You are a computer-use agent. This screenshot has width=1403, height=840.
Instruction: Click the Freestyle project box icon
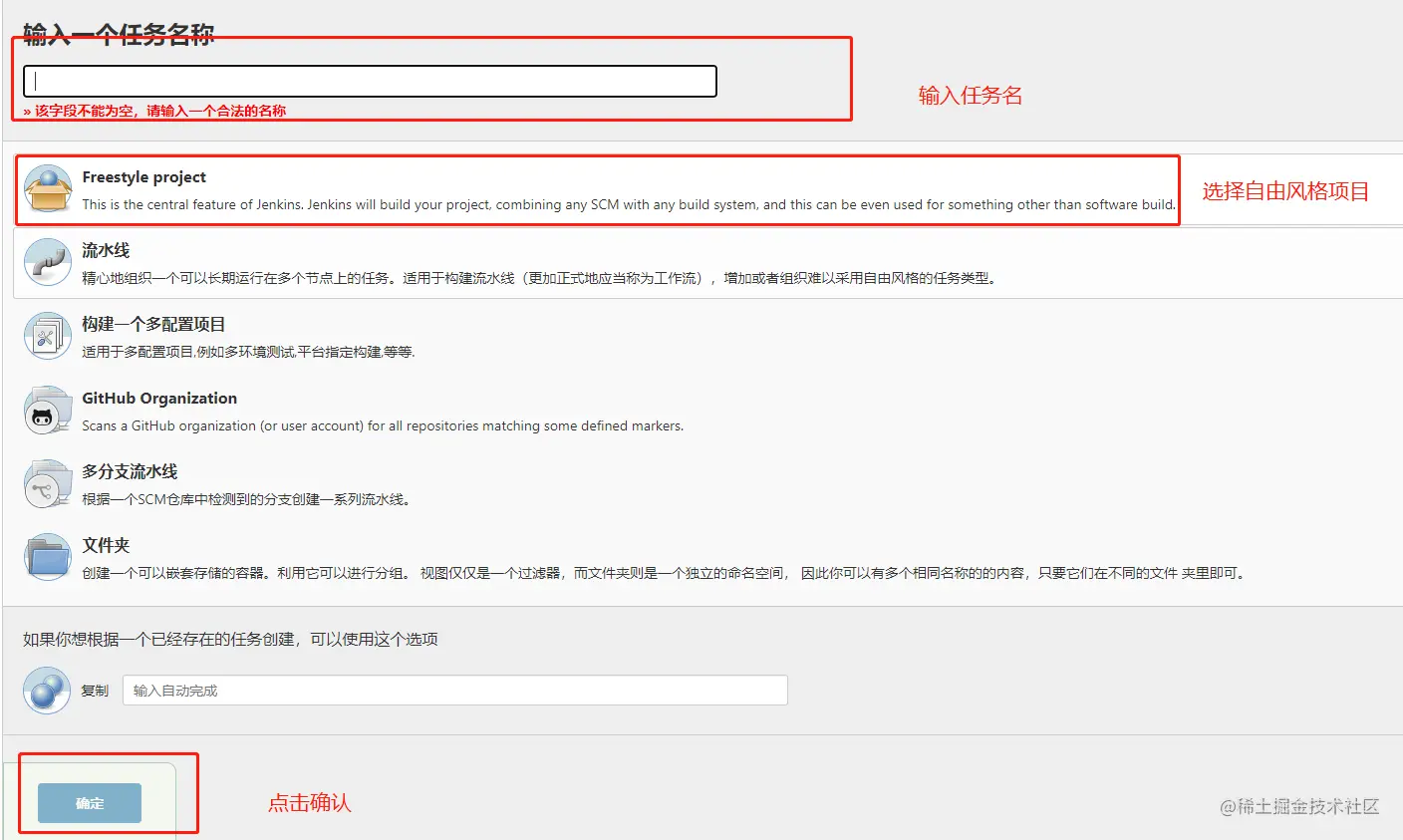(48, 189)
